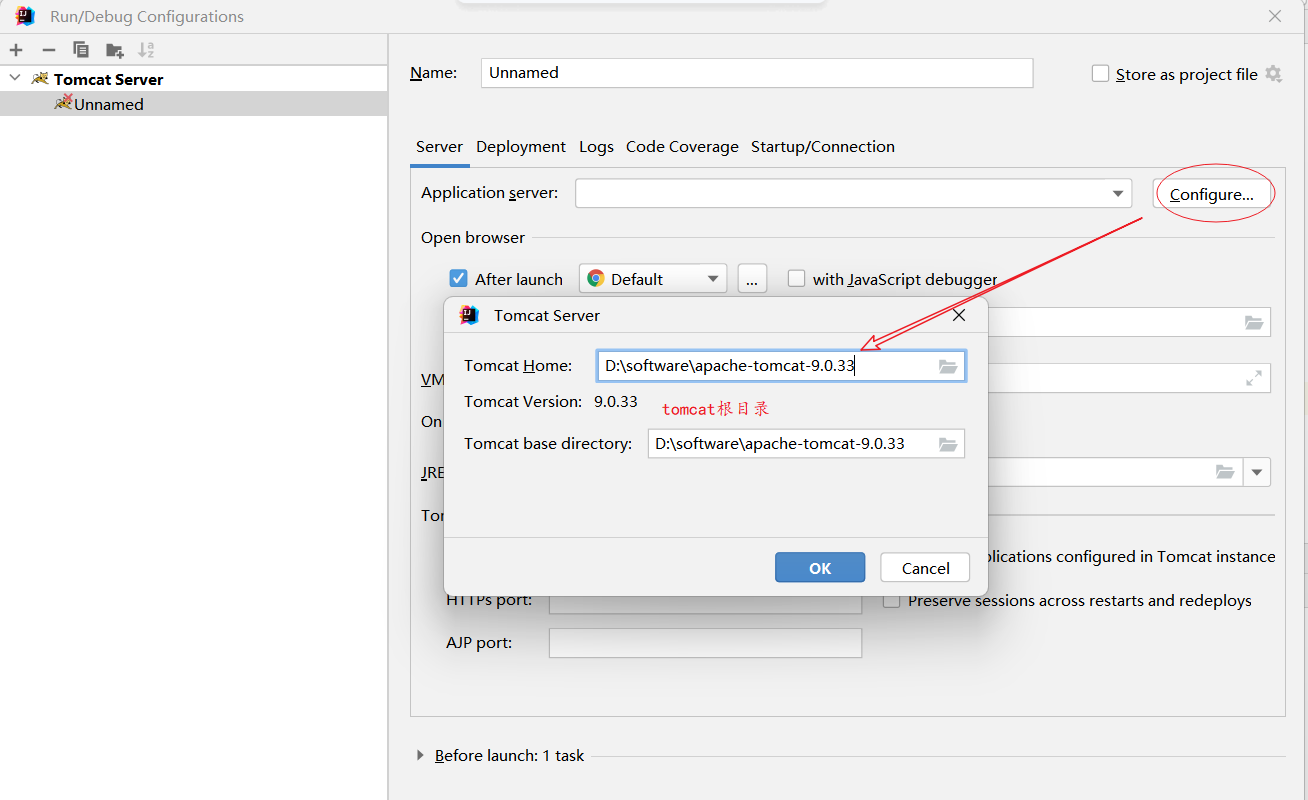Switch to the Server tab
The image size is (1308, 800).
[439, 147]
